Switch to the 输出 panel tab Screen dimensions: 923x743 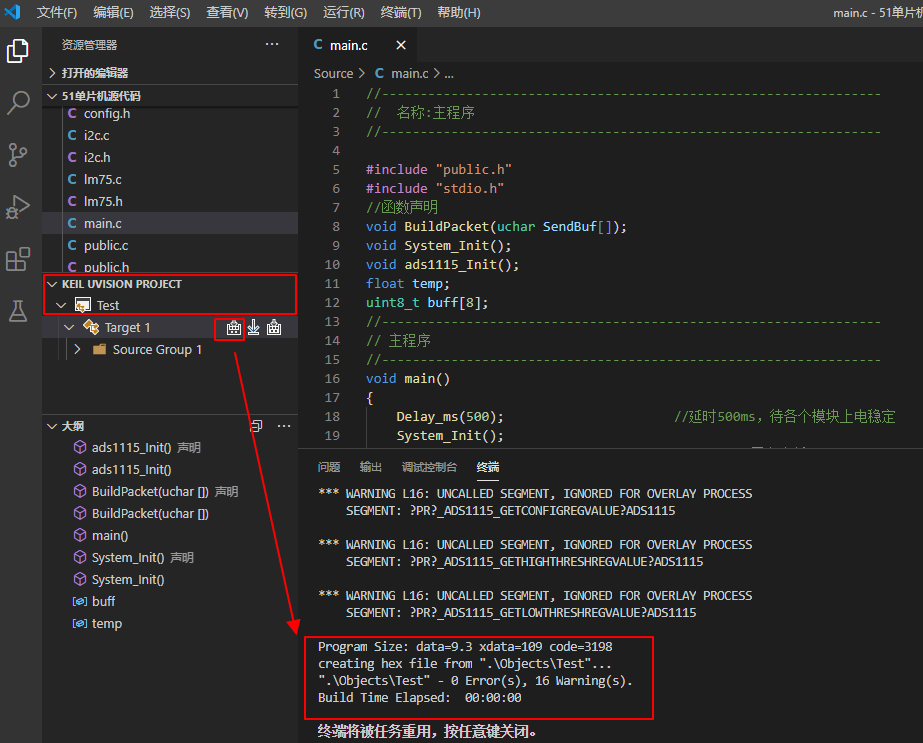pos(370,466)
